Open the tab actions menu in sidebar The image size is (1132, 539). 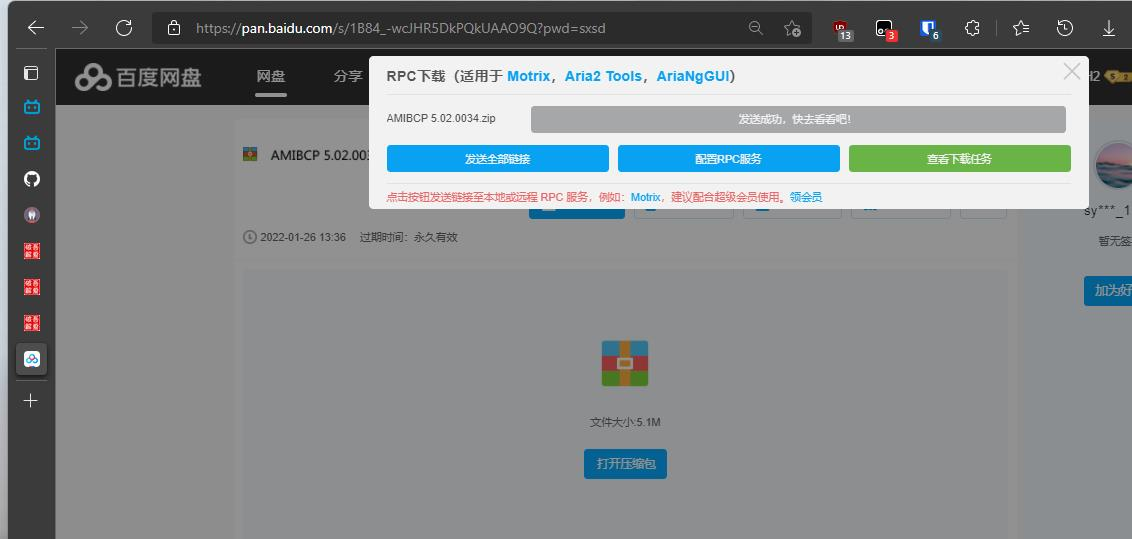[x=31, y=73]
